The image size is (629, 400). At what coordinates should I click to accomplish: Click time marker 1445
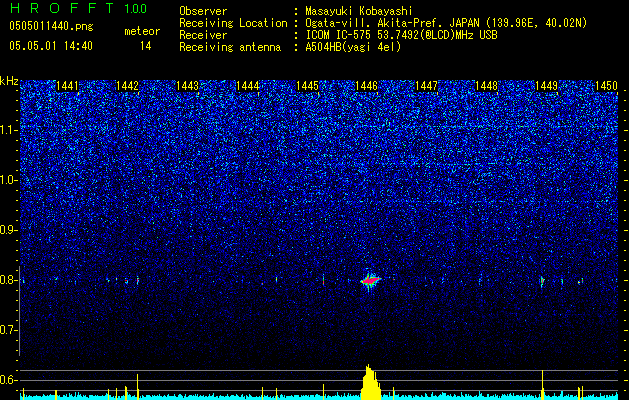307,86
